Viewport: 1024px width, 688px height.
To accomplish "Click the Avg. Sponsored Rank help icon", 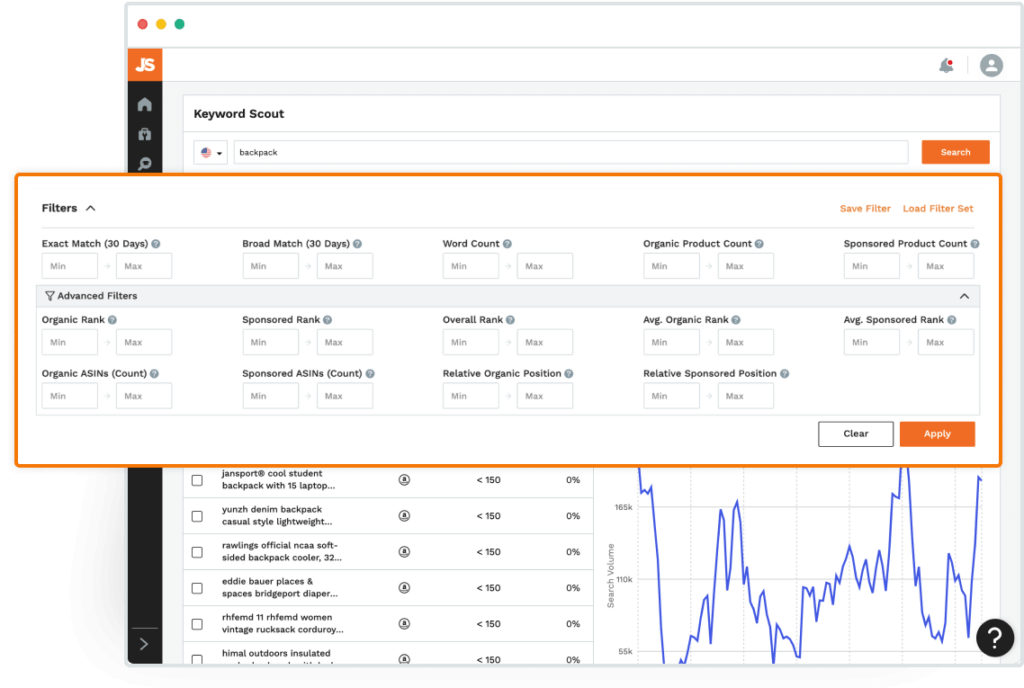I will tap(952, 320).
